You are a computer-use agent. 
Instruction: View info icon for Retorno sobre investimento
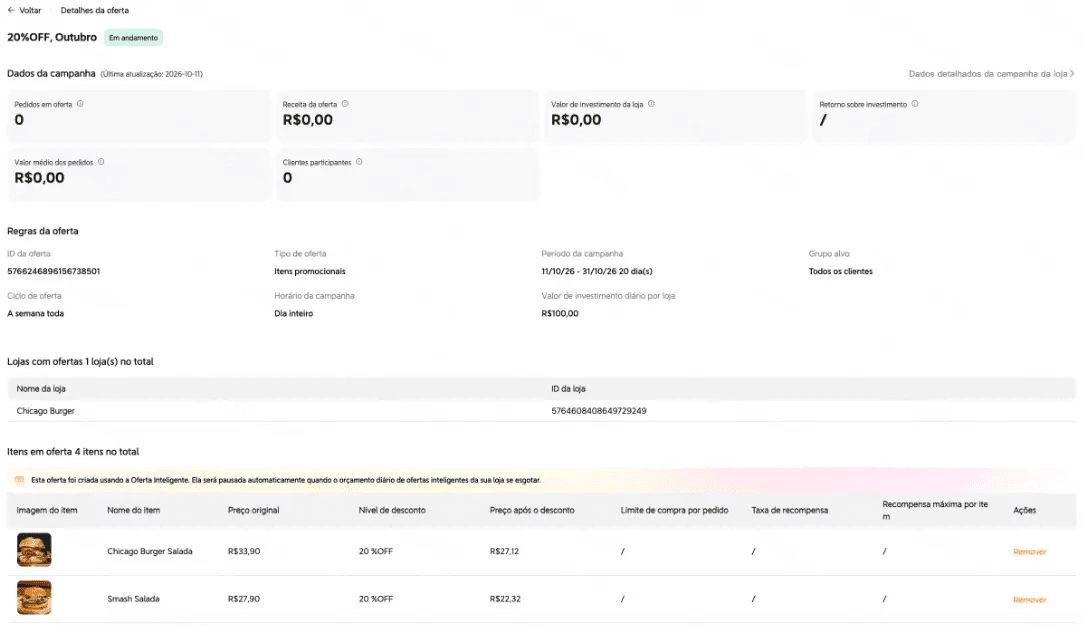(x=914, y=104)
